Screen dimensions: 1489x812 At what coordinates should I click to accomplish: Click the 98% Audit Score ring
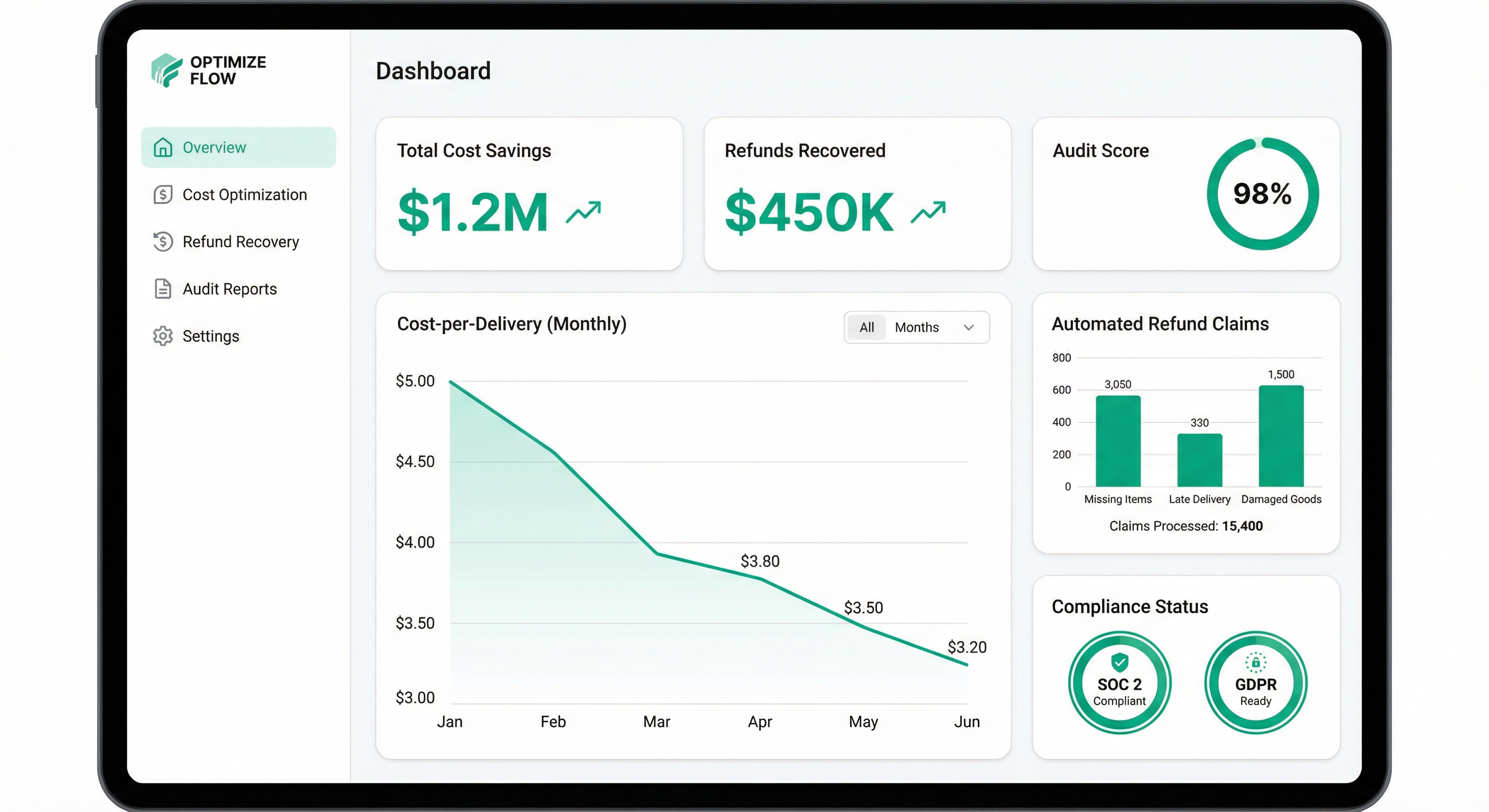1262,193
